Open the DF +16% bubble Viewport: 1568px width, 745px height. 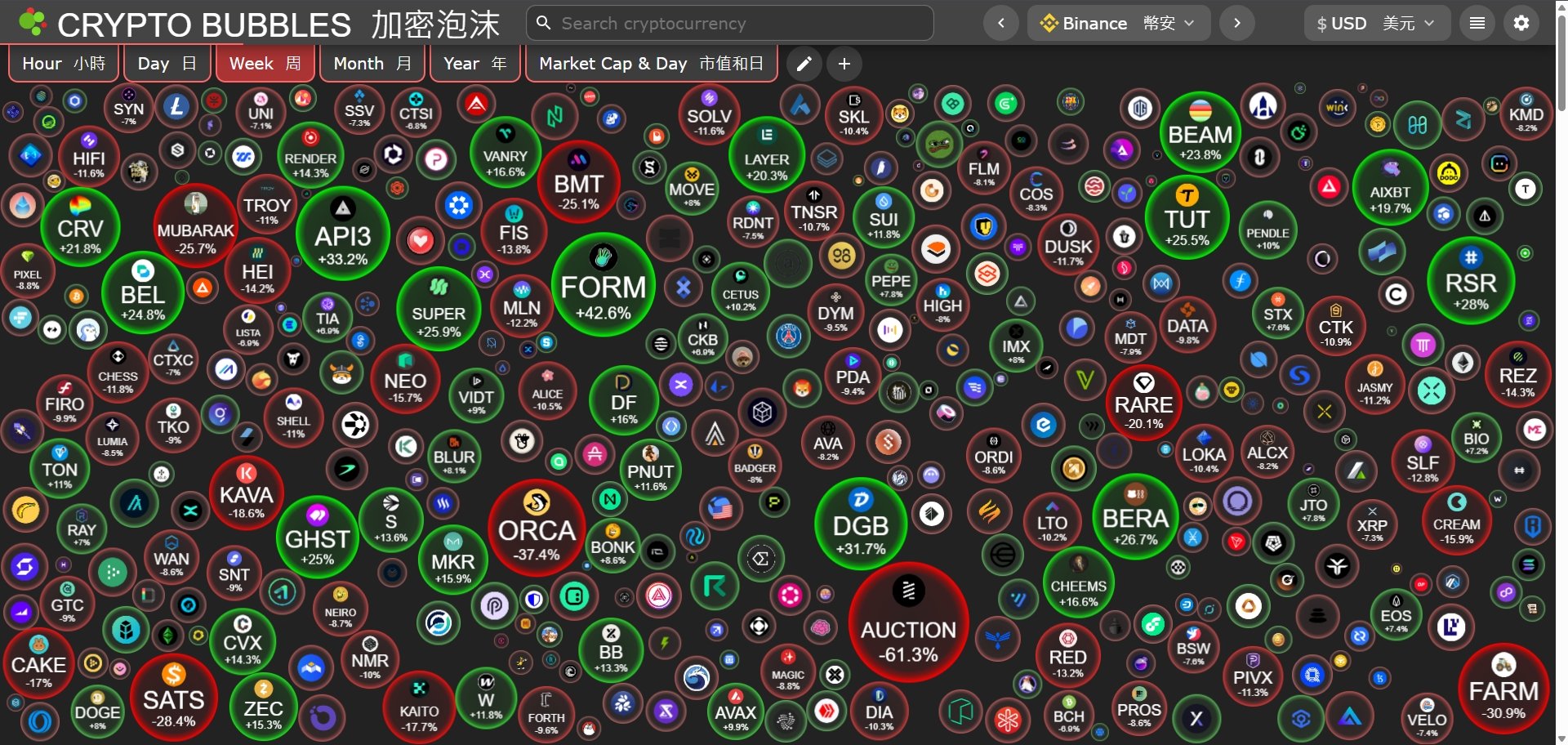tap(623, 400)
